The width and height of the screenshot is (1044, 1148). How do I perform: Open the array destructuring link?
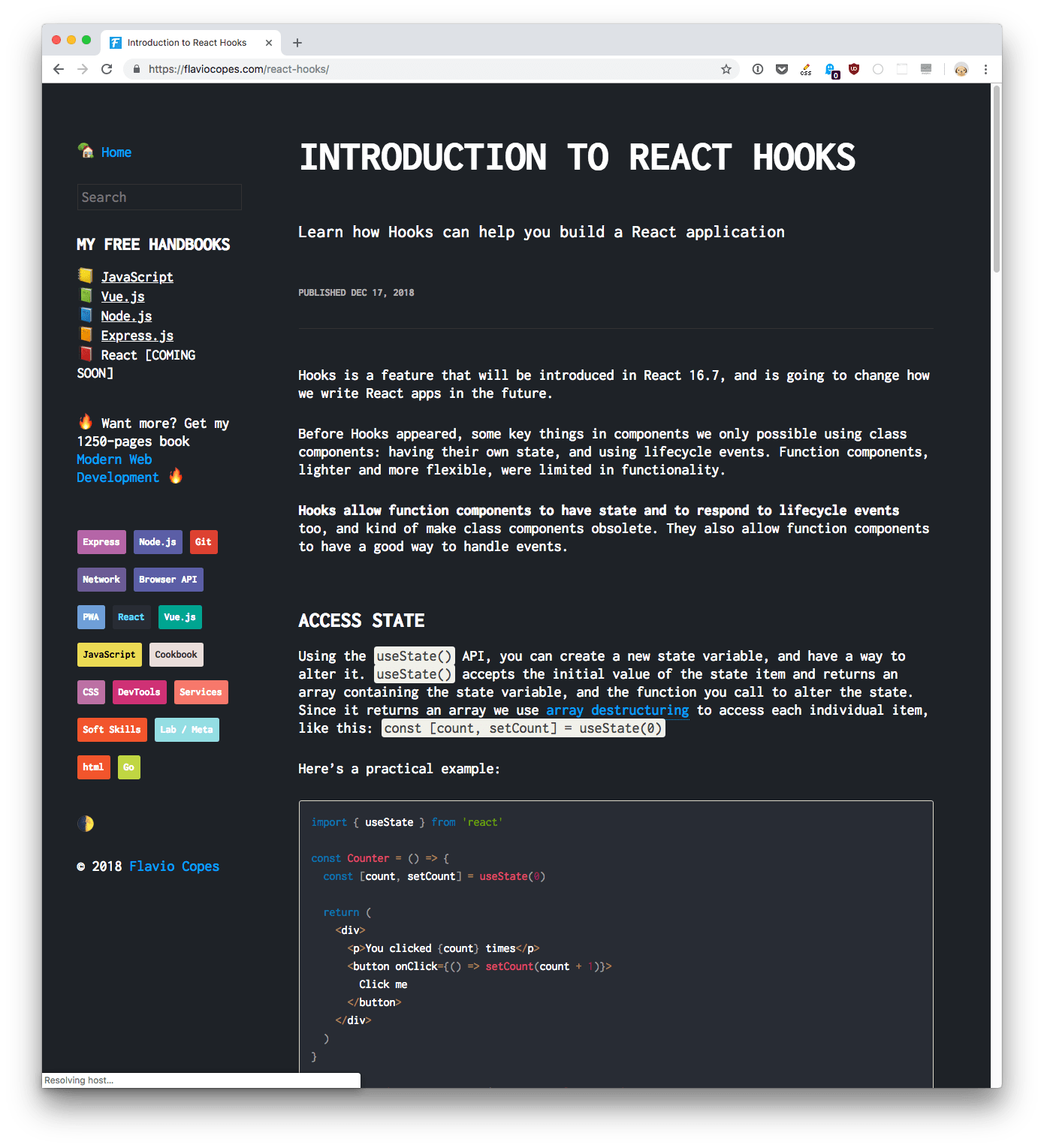tap(617, 710)
